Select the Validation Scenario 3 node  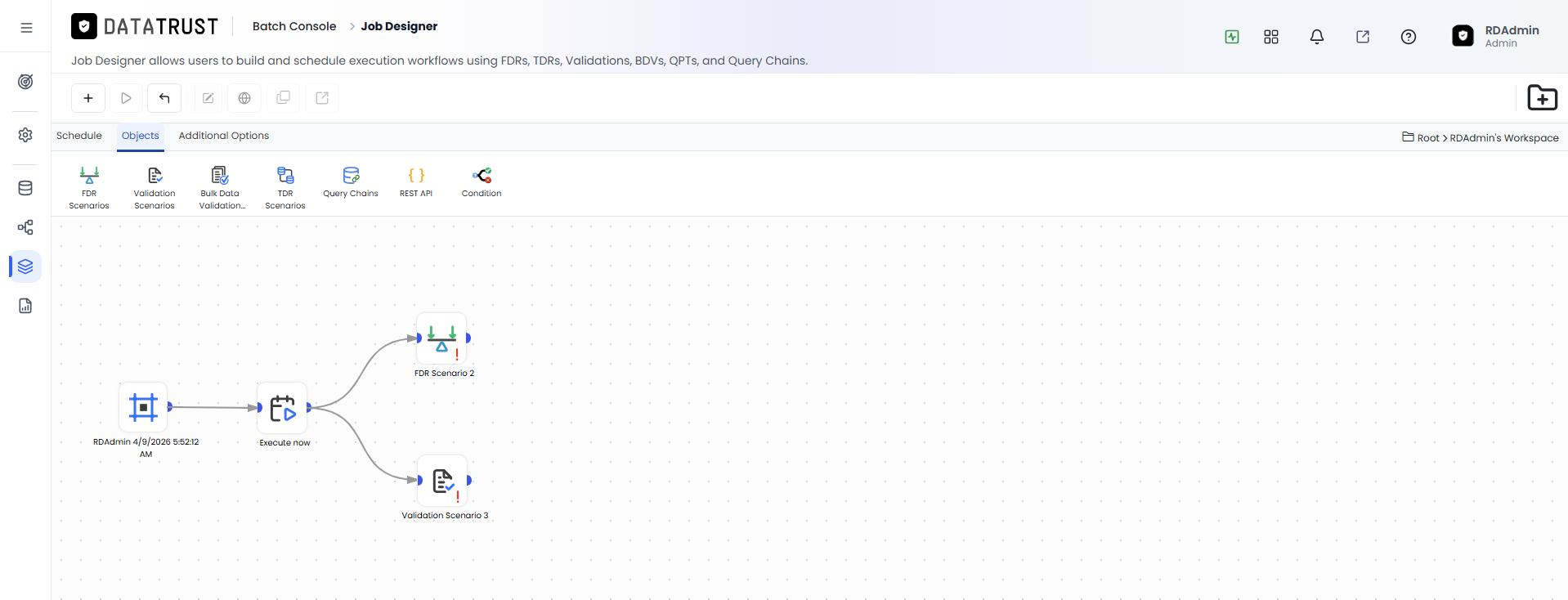(x=443, y=481)
